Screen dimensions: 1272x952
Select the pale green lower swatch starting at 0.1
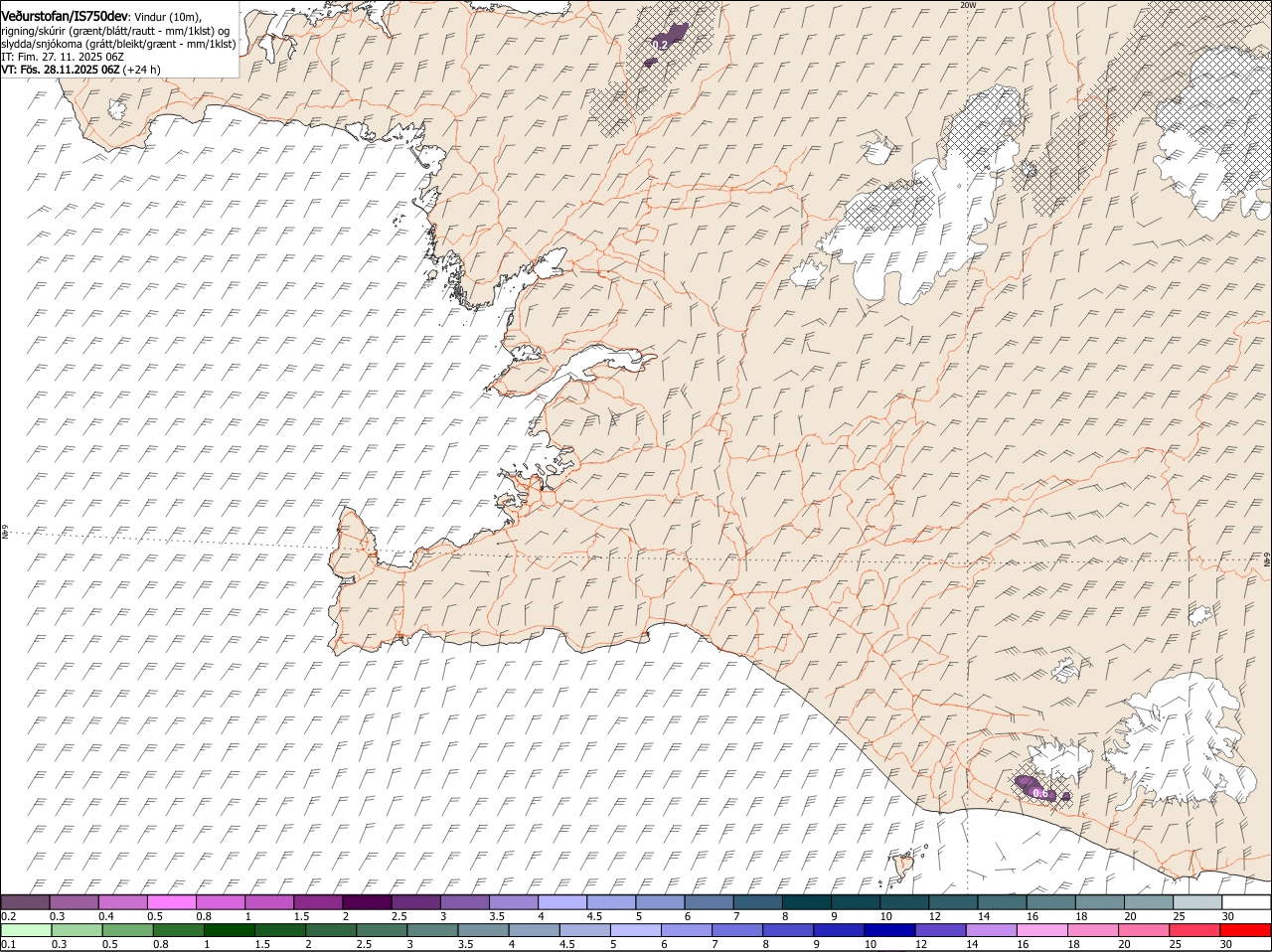(x=26, y=931)
